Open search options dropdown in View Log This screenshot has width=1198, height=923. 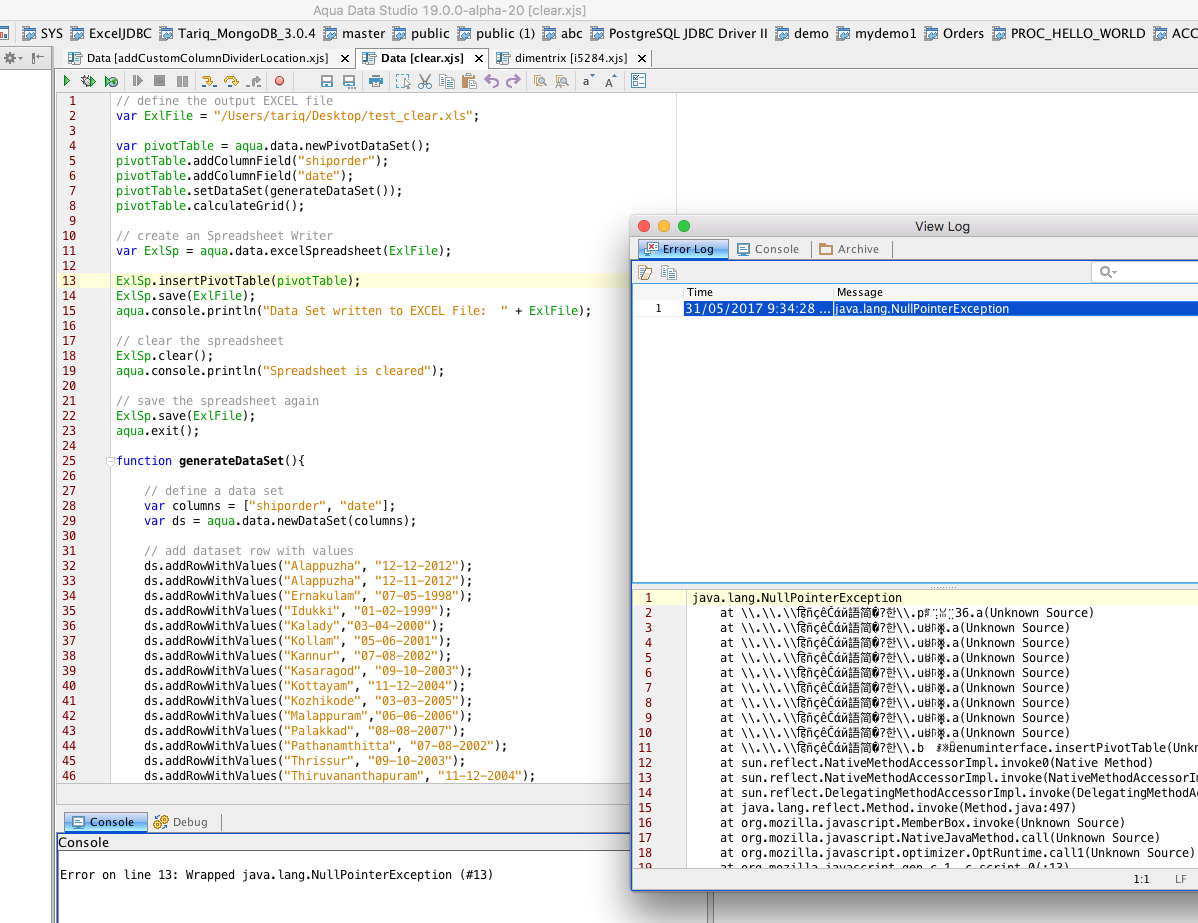(x=1108, y=272)
